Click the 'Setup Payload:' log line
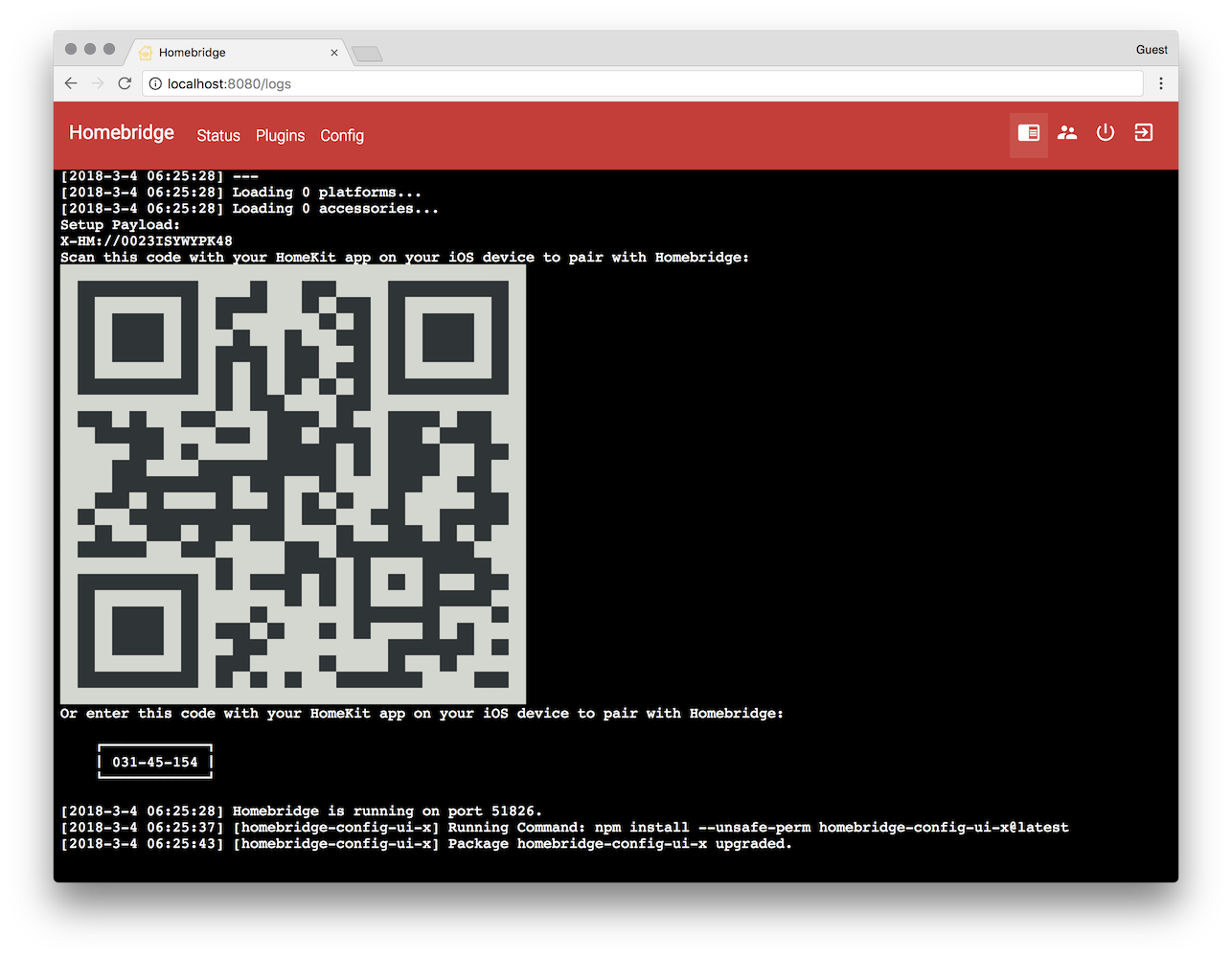Viewport: 1232px width, 959px height. coord(120,225)
